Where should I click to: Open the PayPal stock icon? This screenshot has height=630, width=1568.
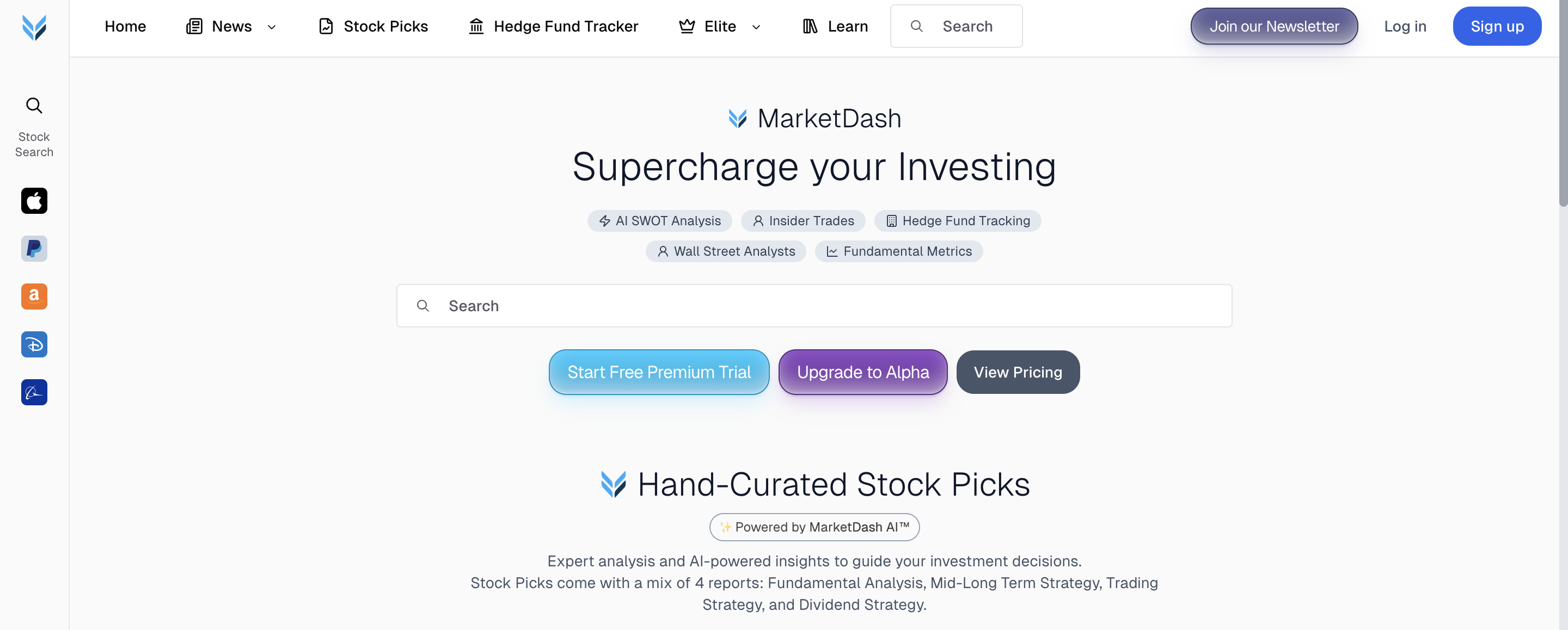pyautogui.click(x=34, y=249)
